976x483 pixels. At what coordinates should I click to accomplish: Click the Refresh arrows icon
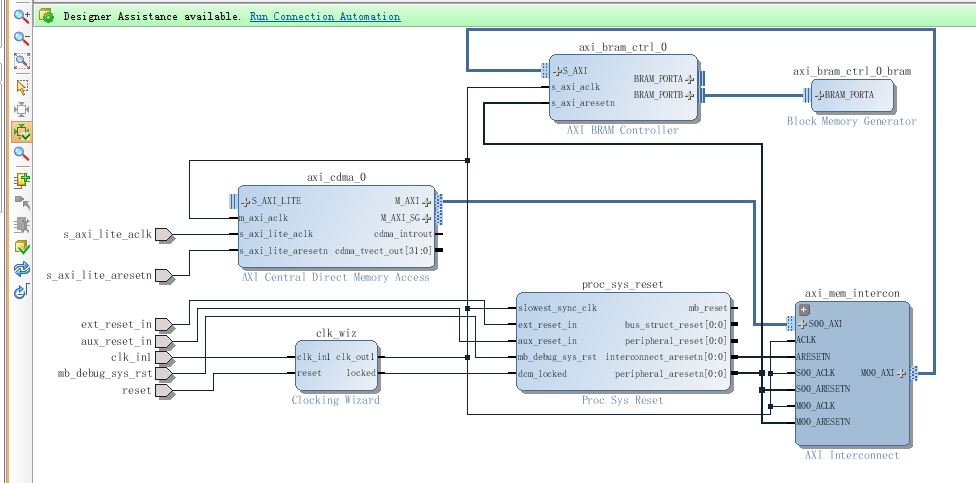tap(20, 269)
